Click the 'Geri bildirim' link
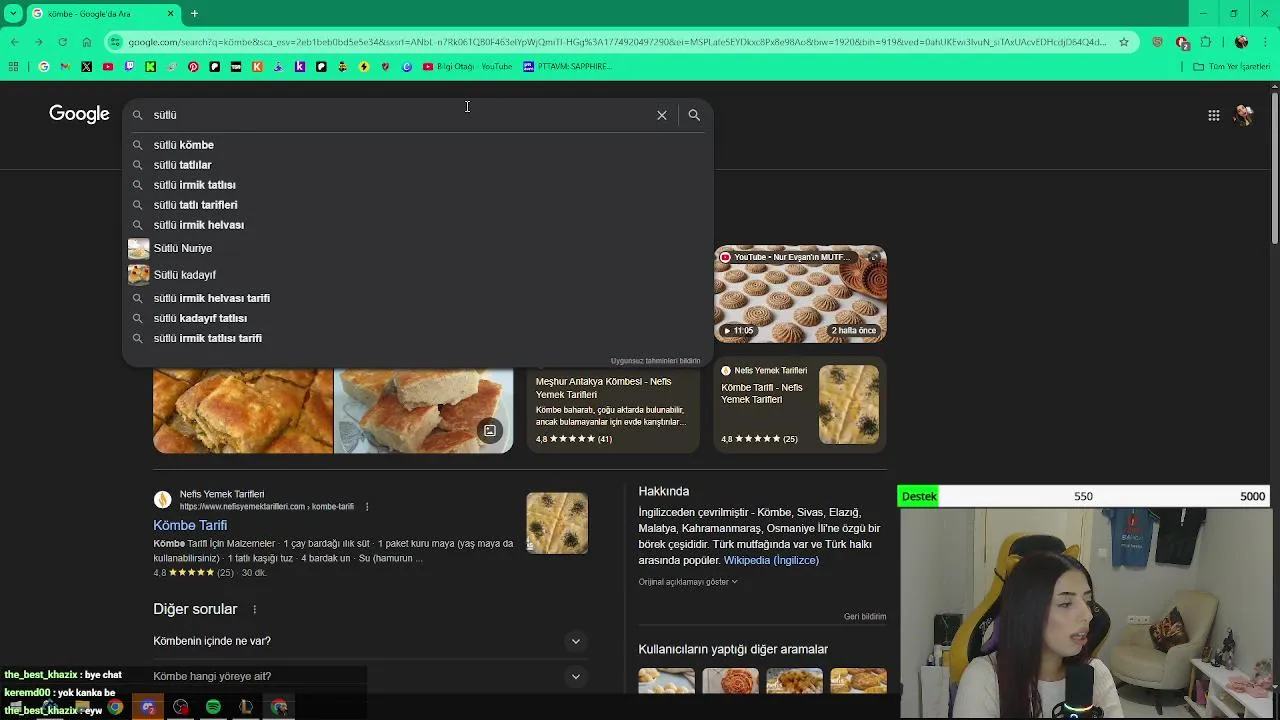The image size is (1280, 720). [x=865, y=617]
